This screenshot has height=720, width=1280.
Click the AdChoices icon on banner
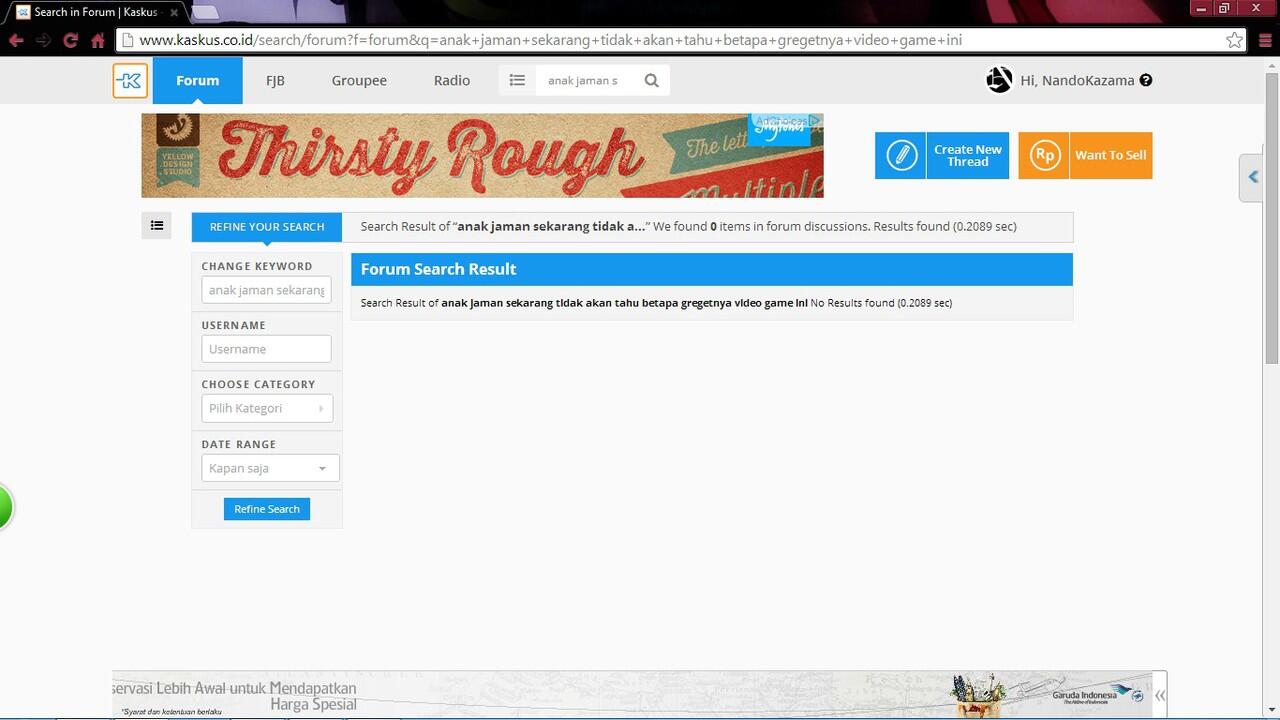pos(815,121)
